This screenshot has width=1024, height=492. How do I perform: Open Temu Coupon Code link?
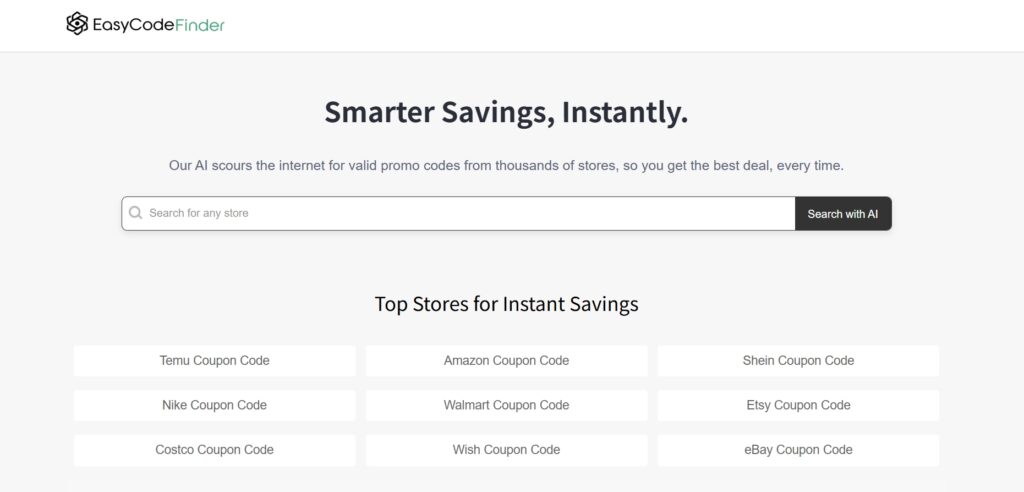click(214, 360)
